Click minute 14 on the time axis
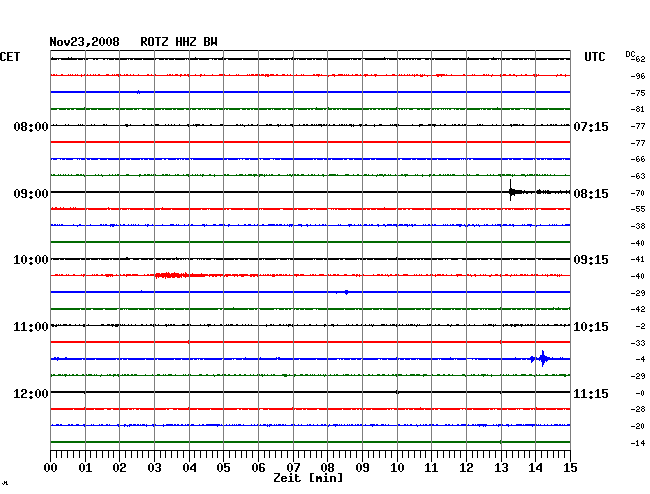 (536, 468)
